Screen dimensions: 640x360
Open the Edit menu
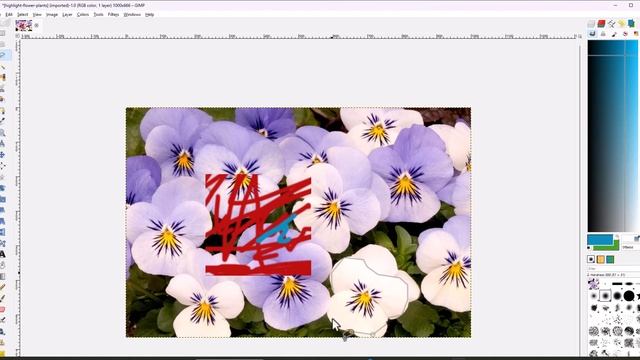coord(9,14)
